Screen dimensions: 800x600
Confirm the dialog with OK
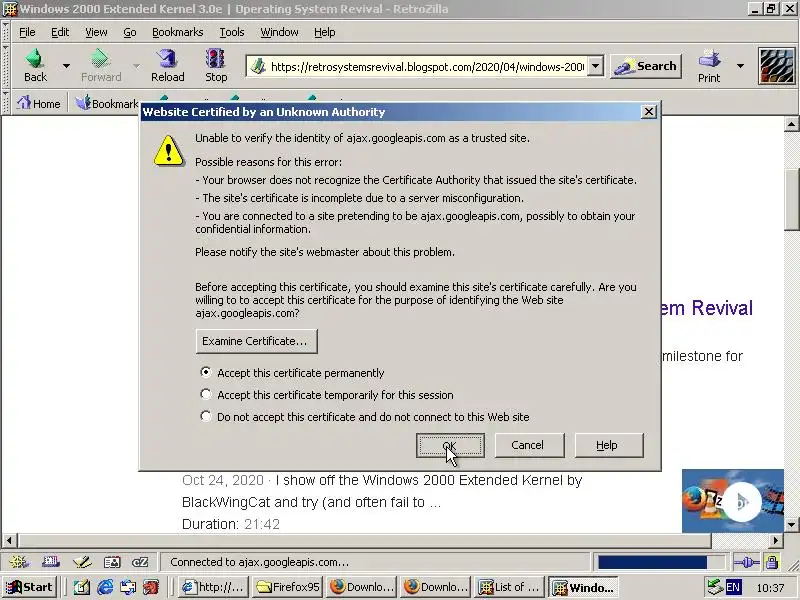[450, 445]
